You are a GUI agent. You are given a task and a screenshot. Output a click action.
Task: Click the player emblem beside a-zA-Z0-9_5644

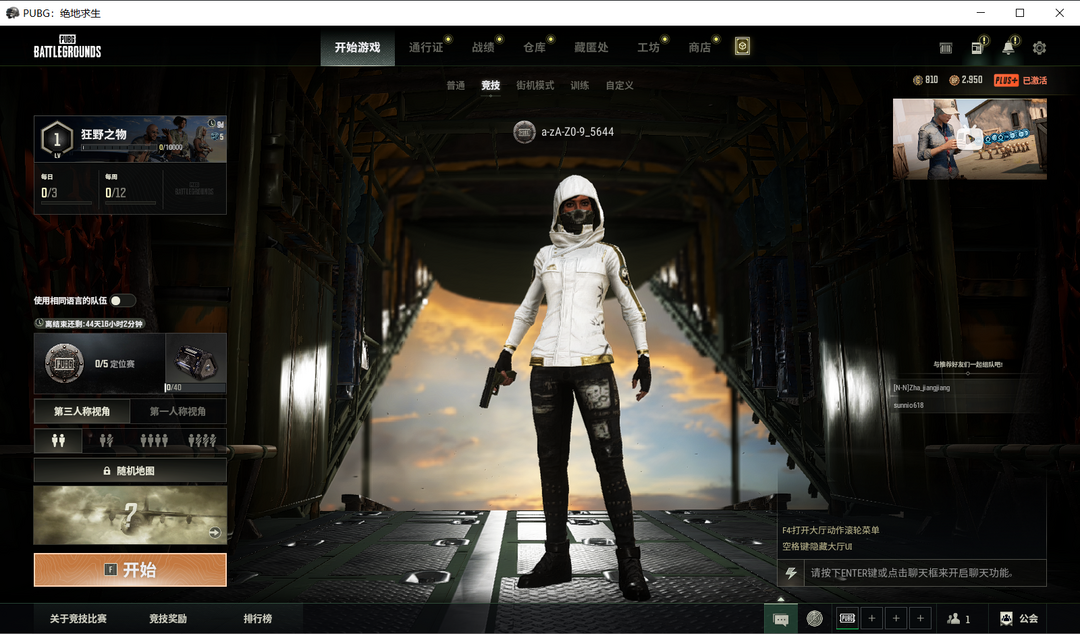524,132
